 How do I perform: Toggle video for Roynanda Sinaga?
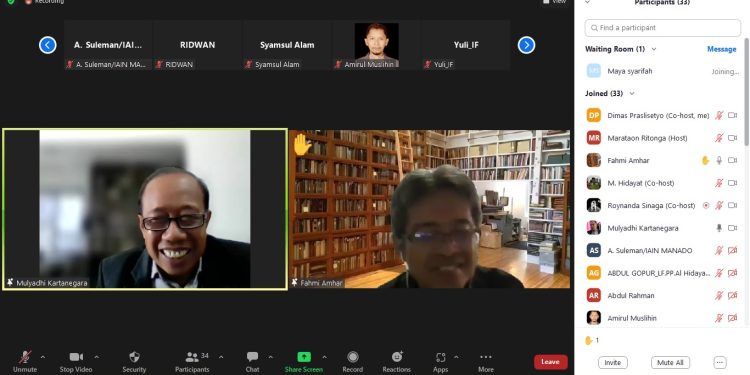click(732, 205)
